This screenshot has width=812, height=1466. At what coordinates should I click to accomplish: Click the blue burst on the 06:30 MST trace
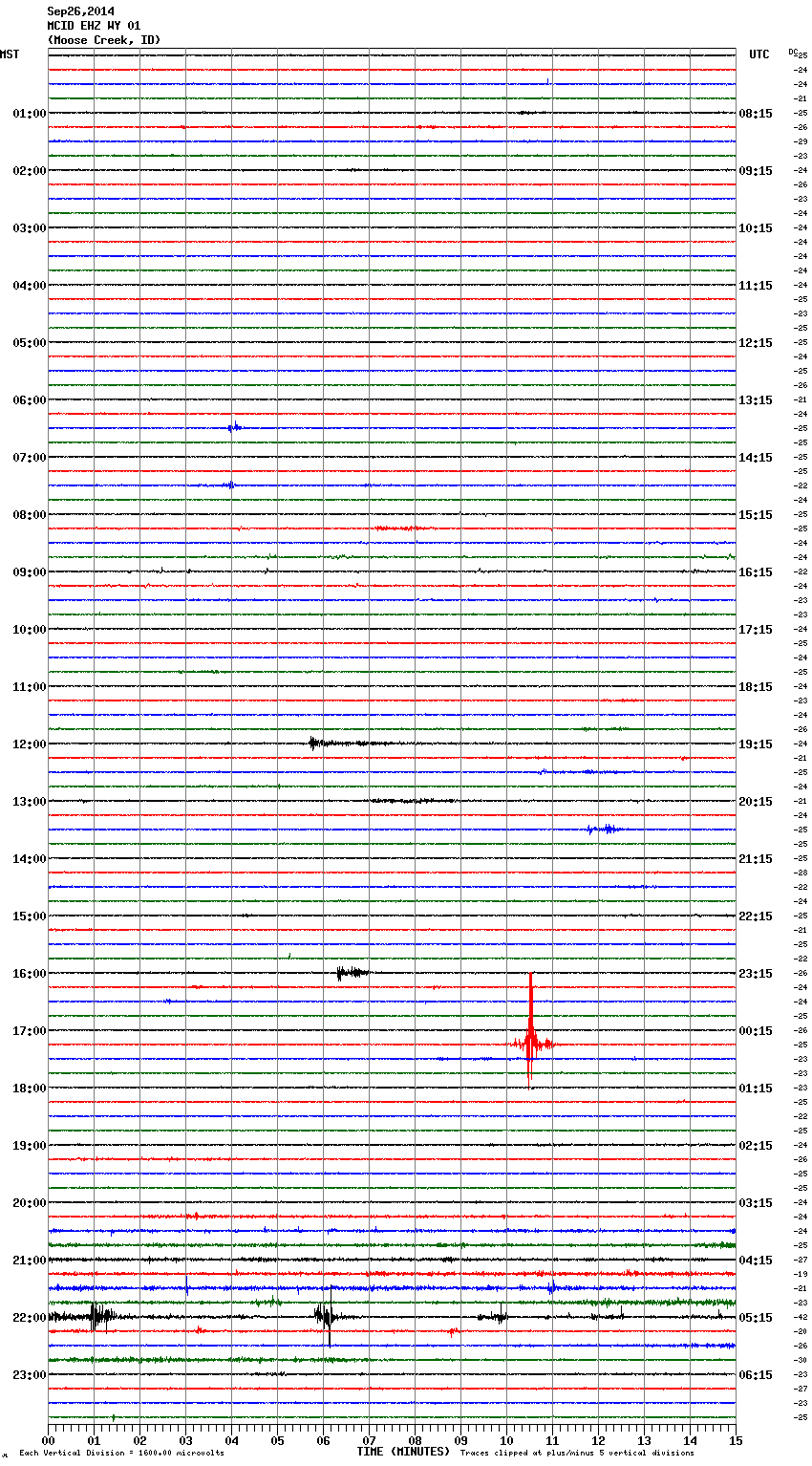(x=235, y=427)
